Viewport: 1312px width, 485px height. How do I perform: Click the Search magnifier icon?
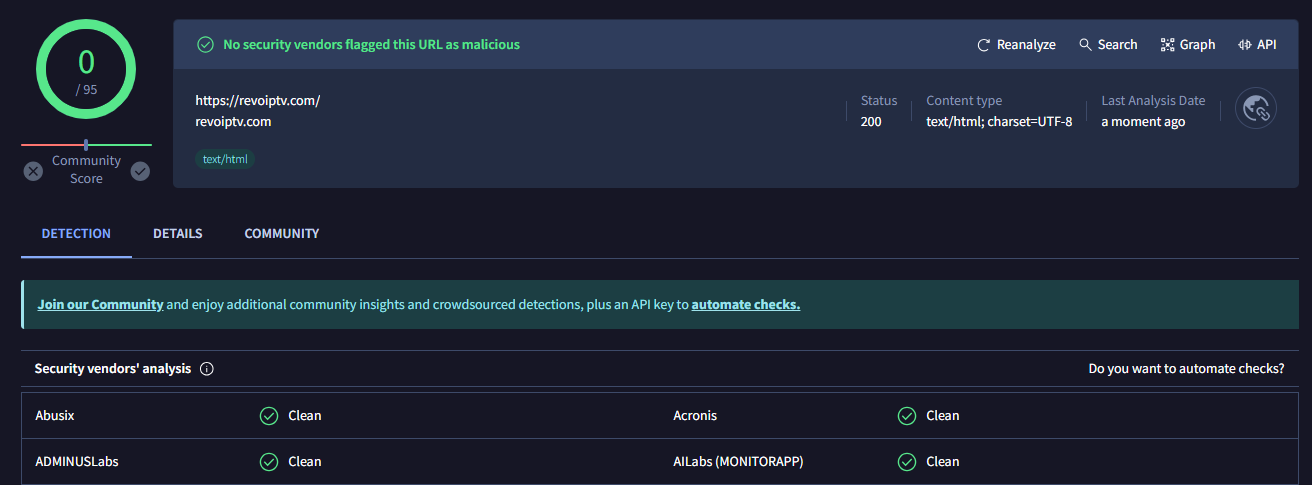[x=1085, y=45]
